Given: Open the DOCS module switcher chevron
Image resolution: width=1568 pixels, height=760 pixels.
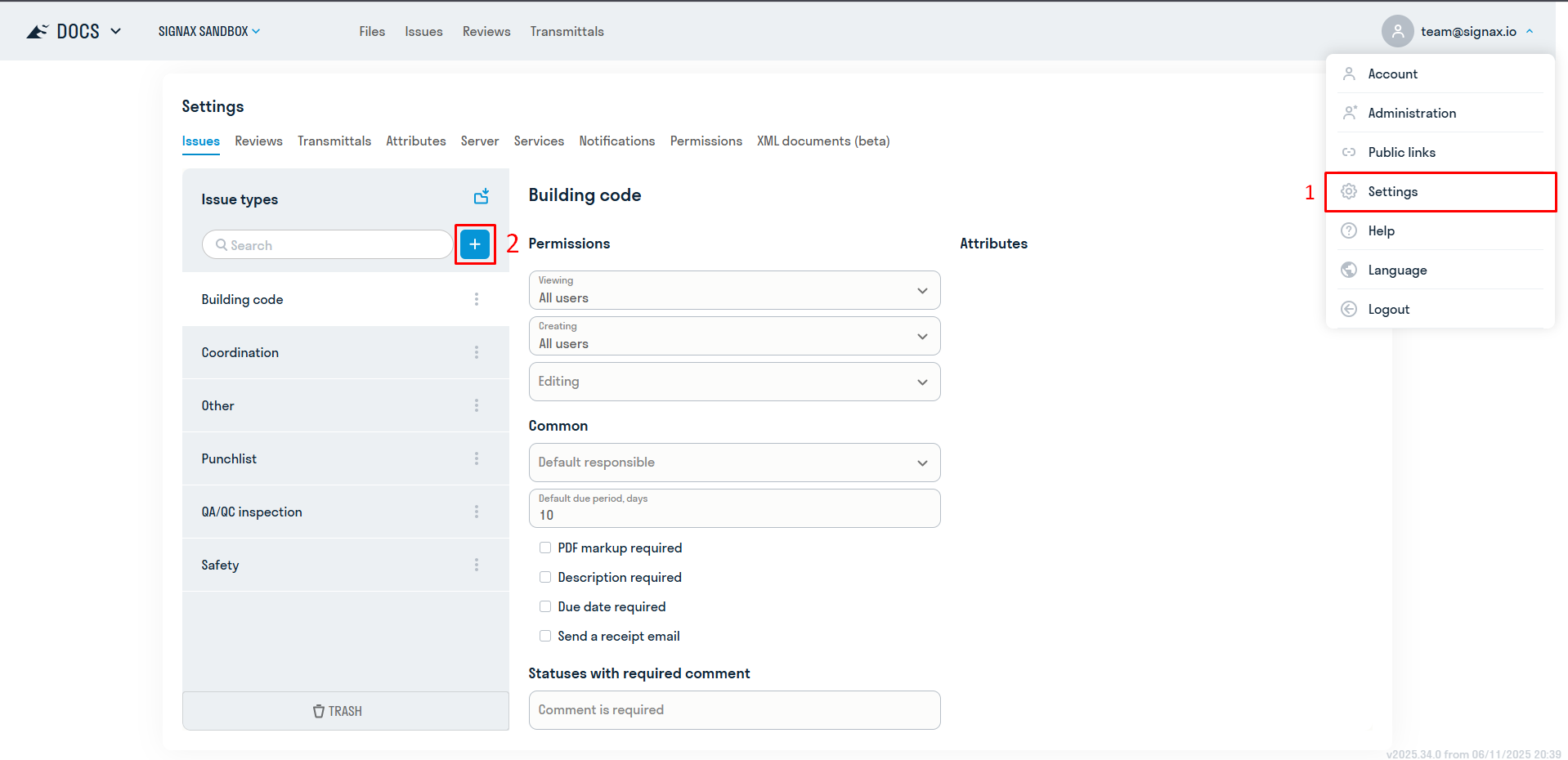Looking at the screenshot, I should 116,31.
